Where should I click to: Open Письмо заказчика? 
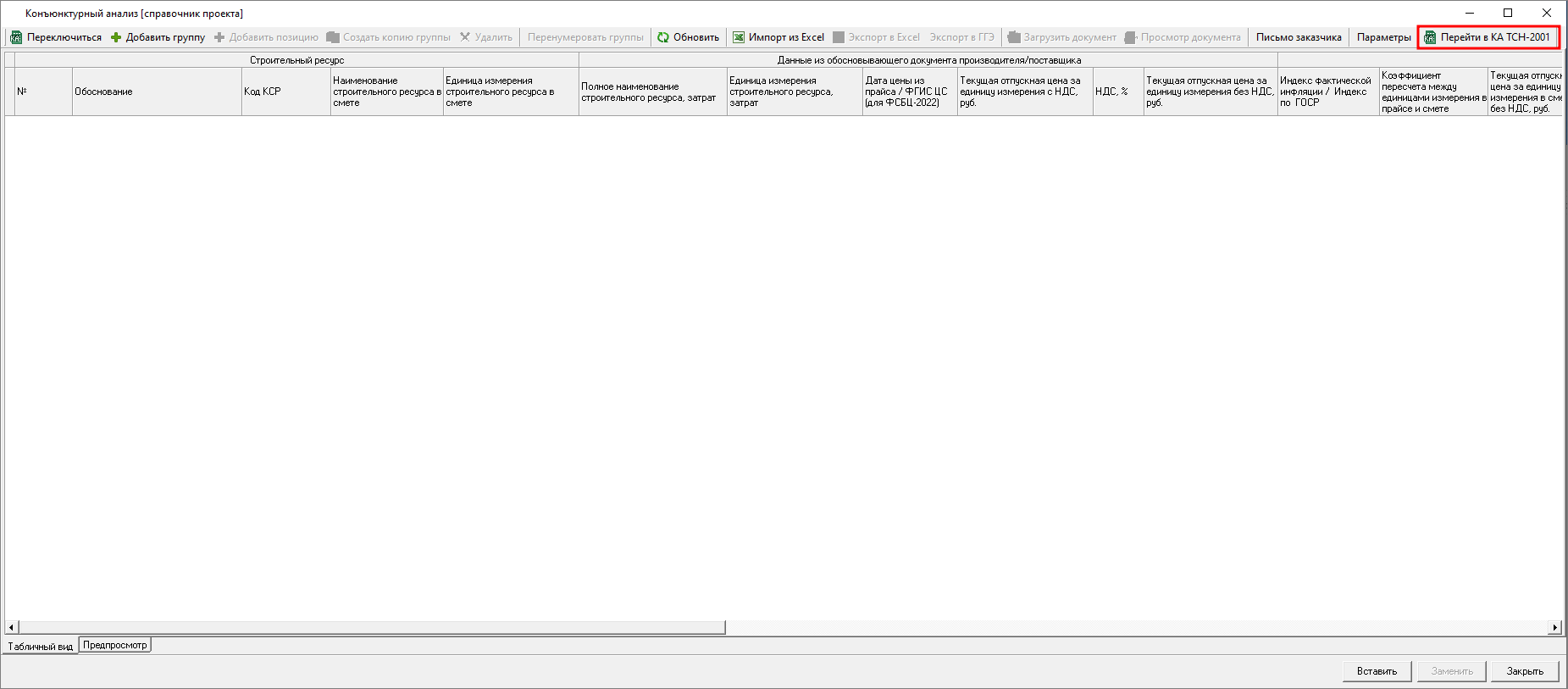(1298, 37)
